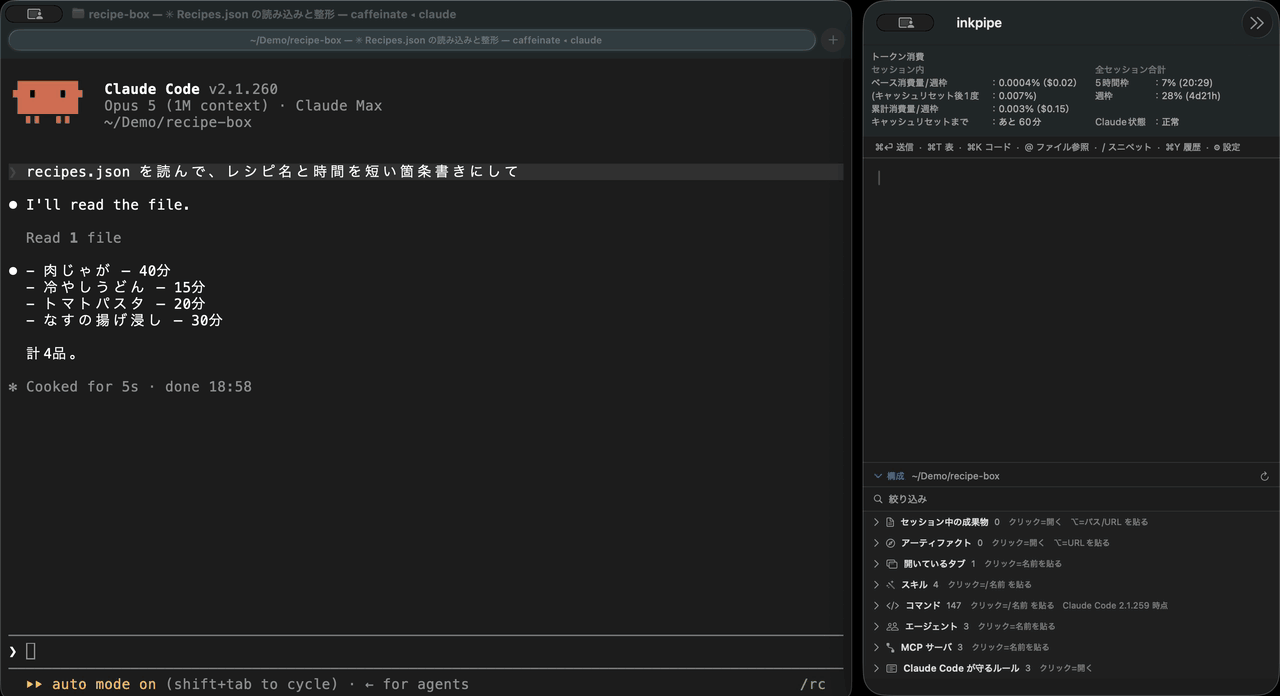Click the Claude Code prompt input line

425,651
